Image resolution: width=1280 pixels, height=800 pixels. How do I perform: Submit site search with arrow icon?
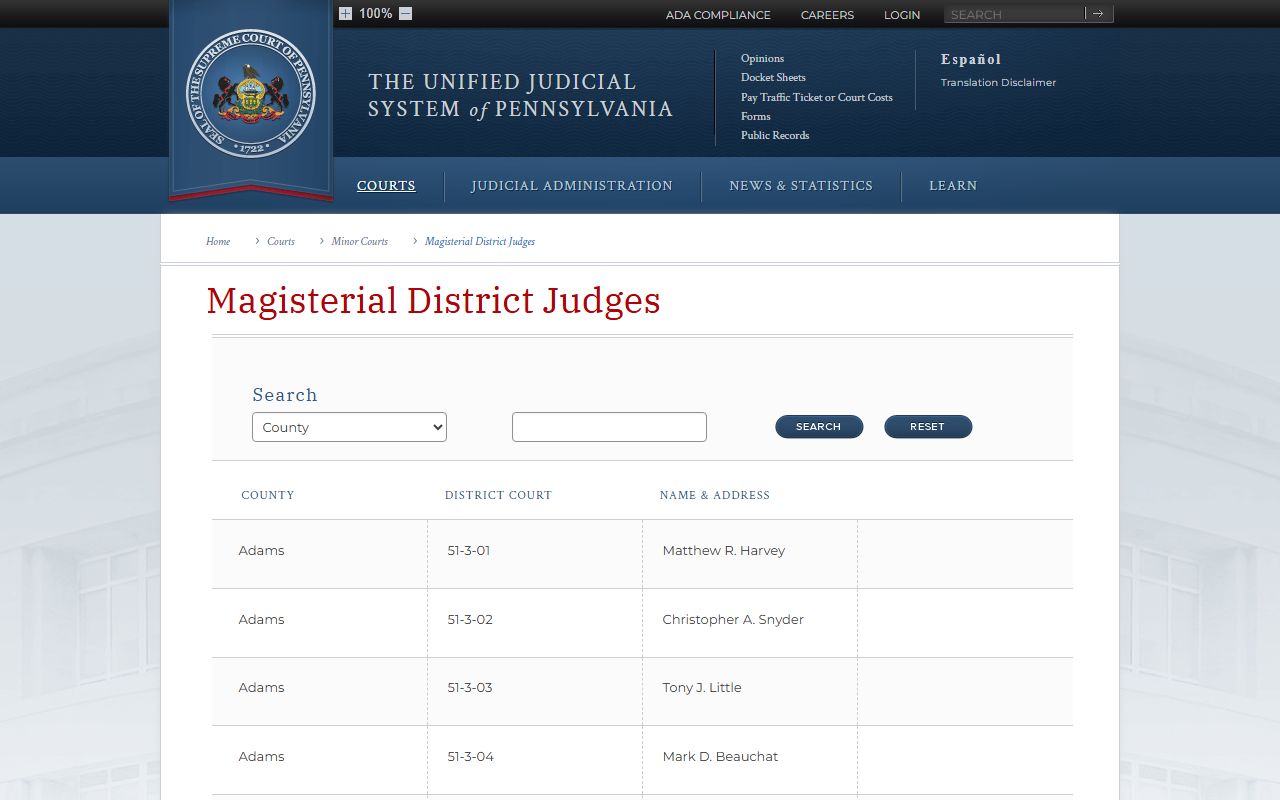1098,14
